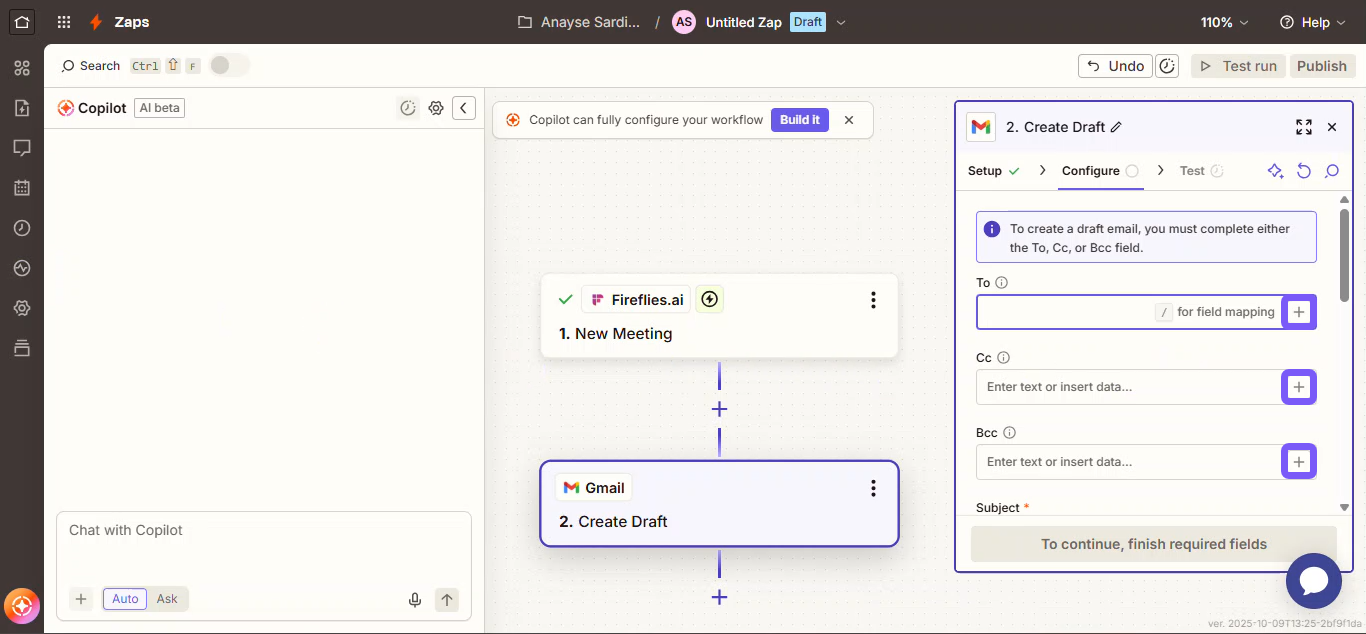The image size is (1366, 634).
Task: Click the plus button for the Cc field
Action: point(1299,387)
